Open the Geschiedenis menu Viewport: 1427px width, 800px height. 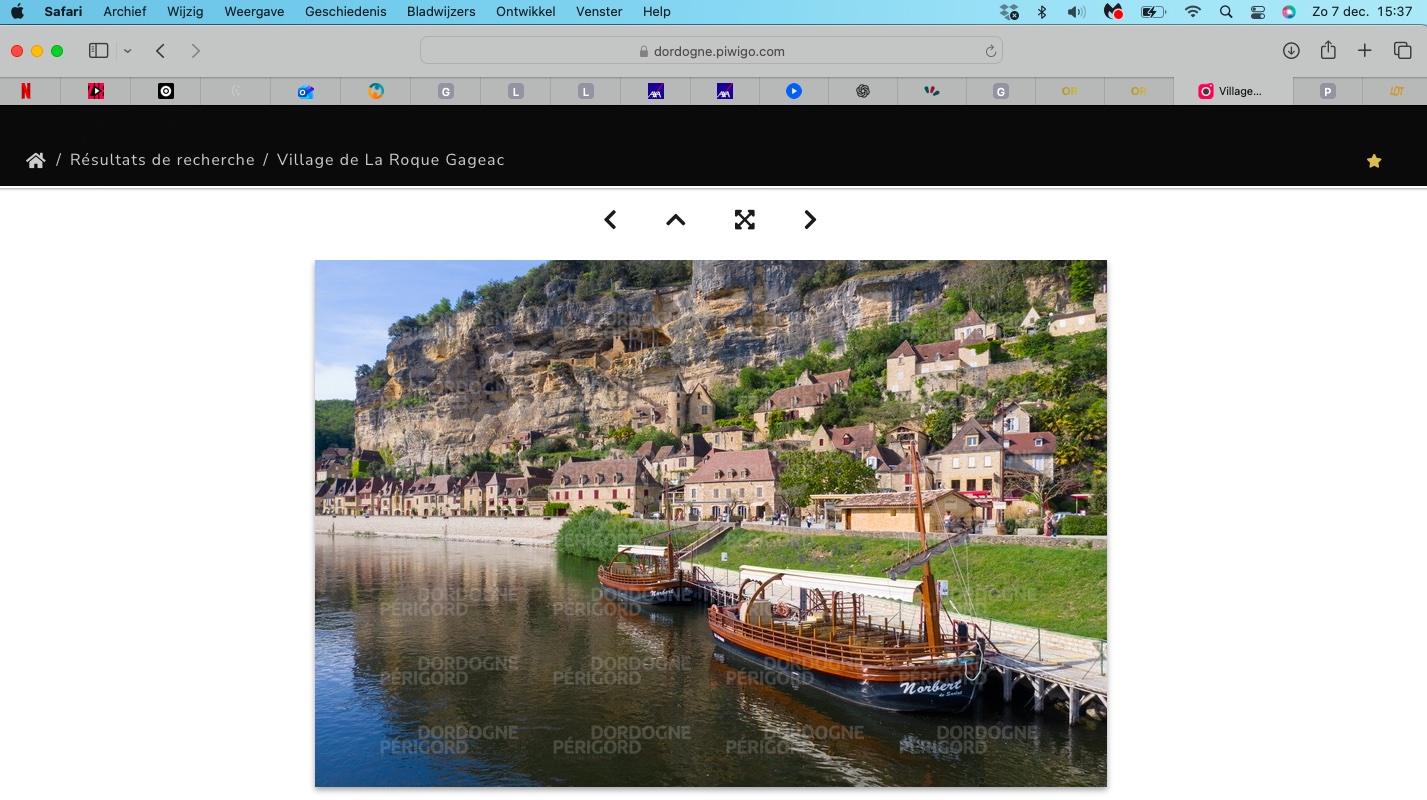pos(345,11)
